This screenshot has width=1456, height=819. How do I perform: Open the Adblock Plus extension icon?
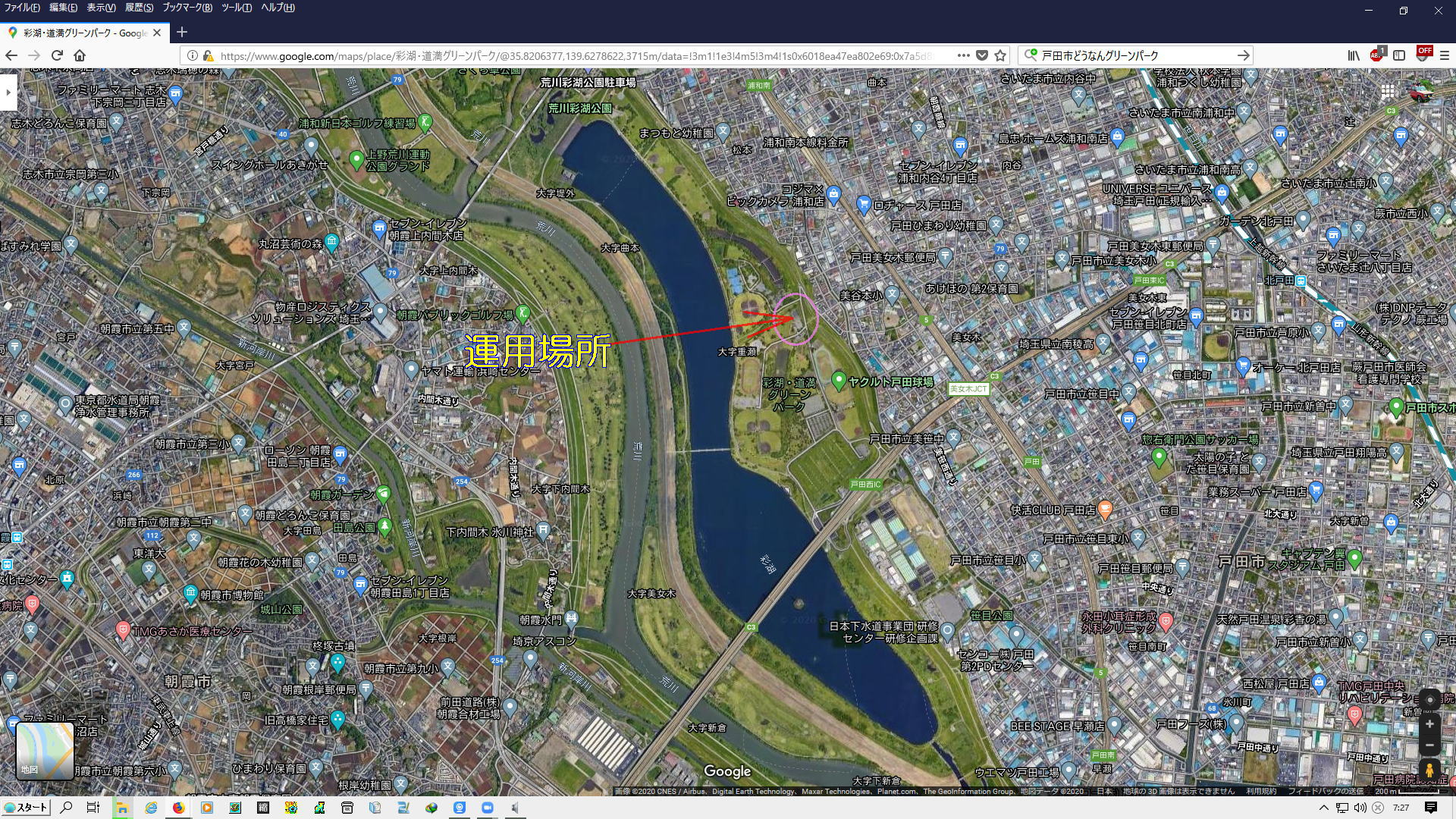(1377, 55)
